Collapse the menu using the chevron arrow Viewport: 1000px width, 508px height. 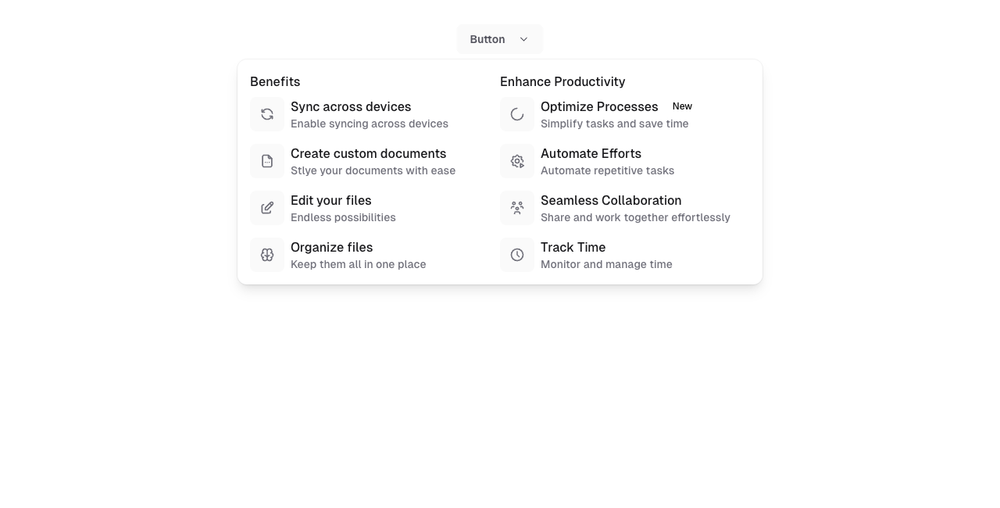coord(524,40)
